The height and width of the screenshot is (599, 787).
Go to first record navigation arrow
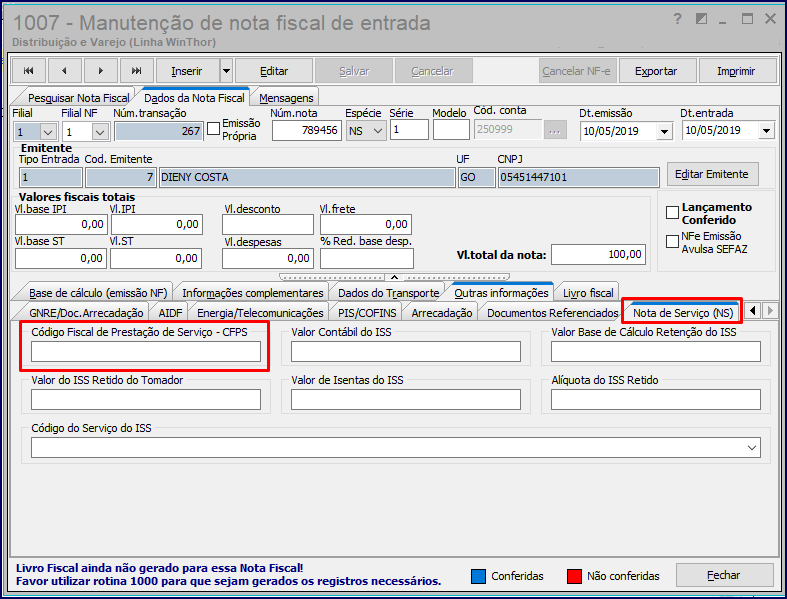[29, 71]
